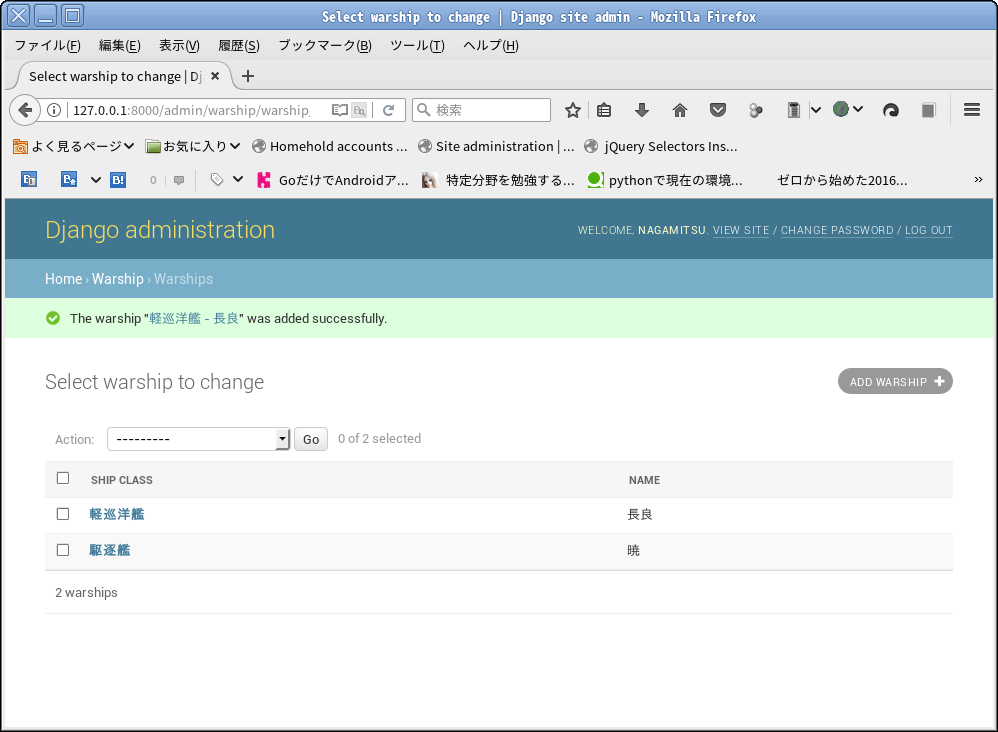Open the 駆逐艦 ship class link
This screenshot has width=998, height=732.
[x=109, y=551]
